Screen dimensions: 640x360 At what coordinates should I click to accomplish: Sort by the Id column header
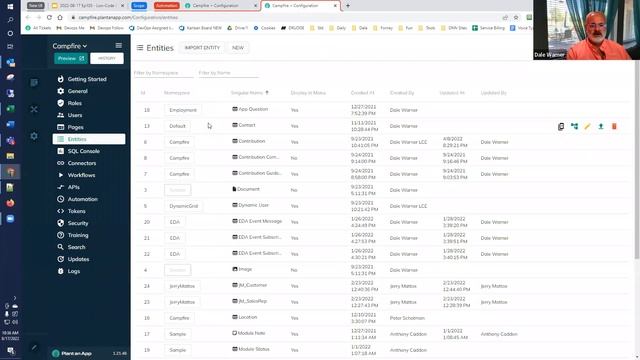coord(143,93)
